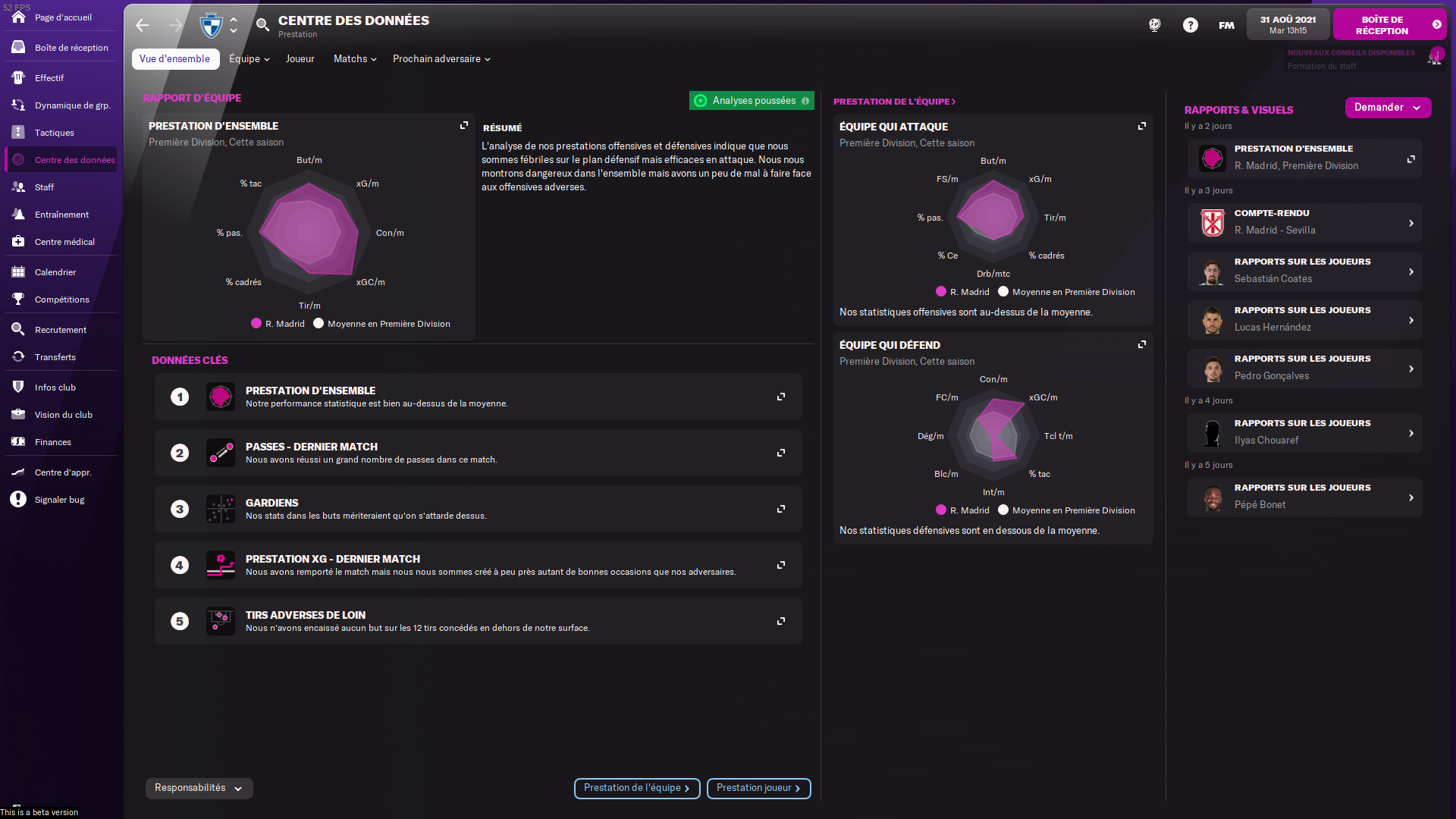Viewport: 1456px width, 819px height.
Task: Open player report for Lucas Hernández
Action: [x=1304, y=319]
